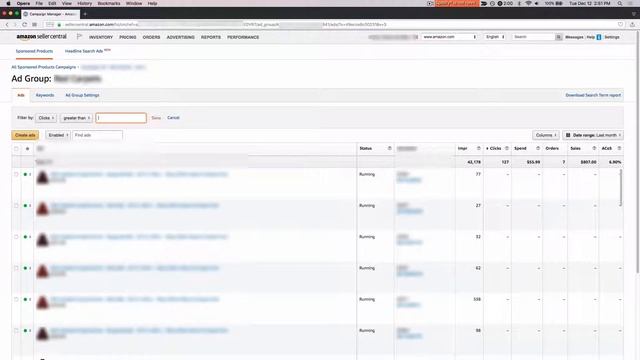This screenshot has height=360, width=640.
Task: Click the search magnifier button in header
Action: click(558, 37)
